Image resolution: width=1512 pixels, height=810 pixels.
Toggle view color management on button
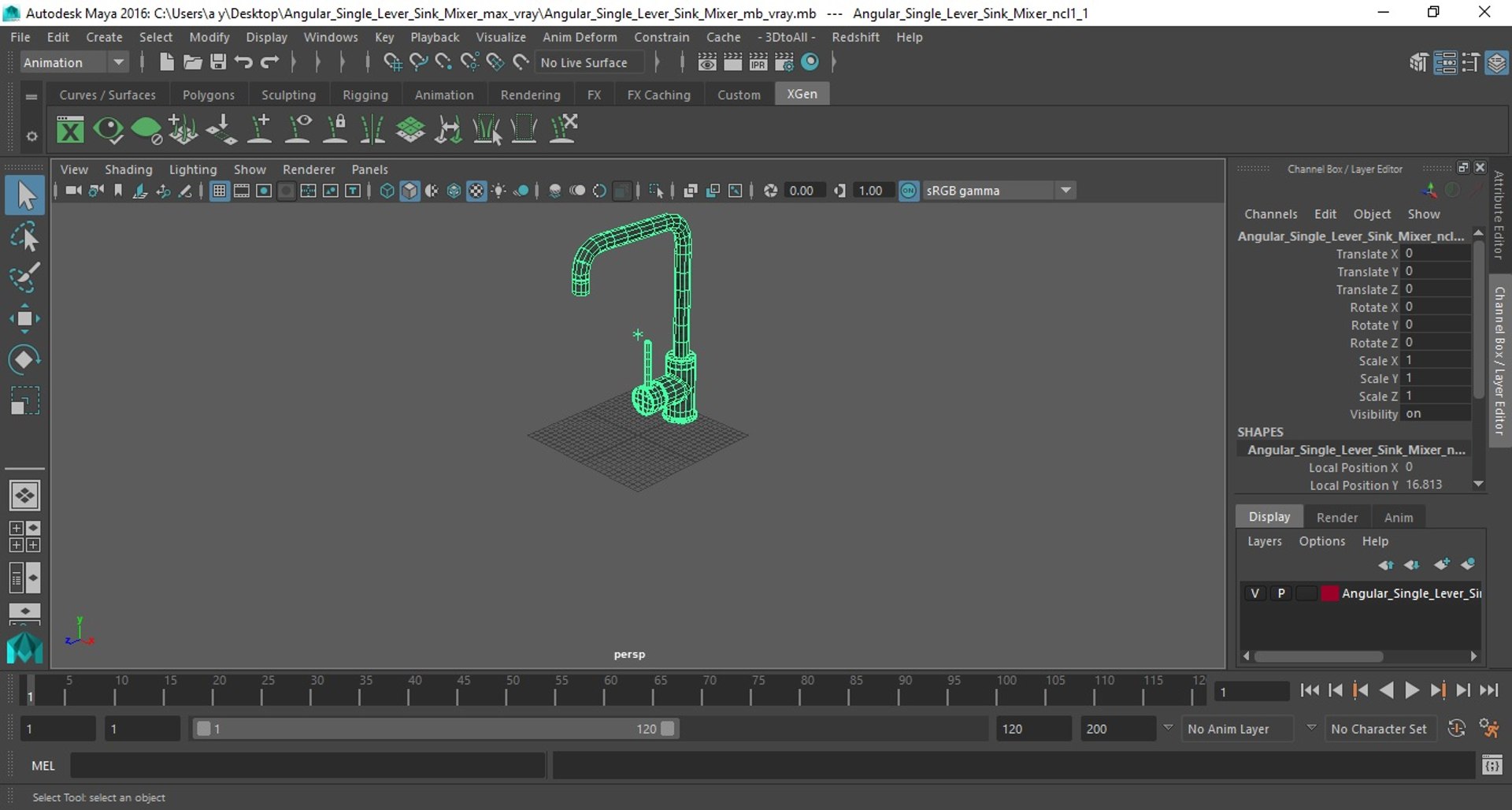coord(909,191)
